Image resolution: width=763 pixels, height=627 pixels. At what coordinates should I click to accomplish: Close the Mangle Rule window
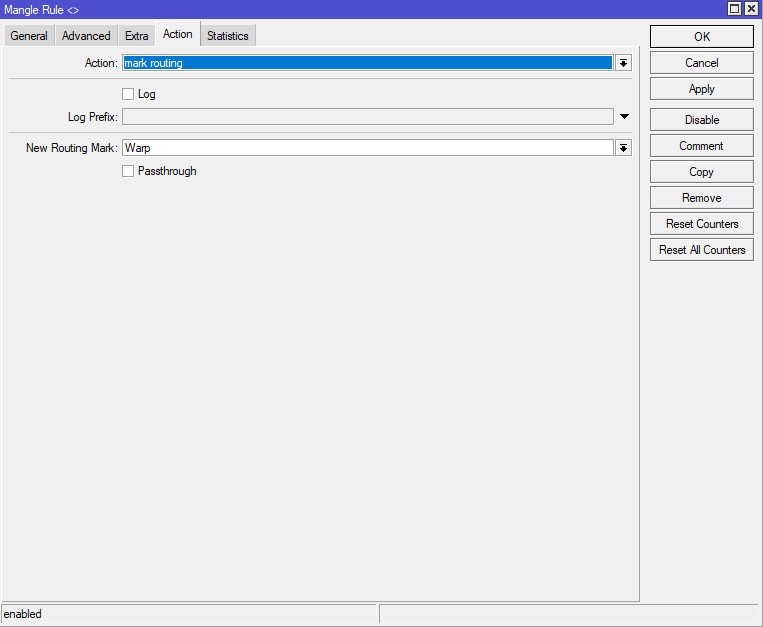point(751,9)
